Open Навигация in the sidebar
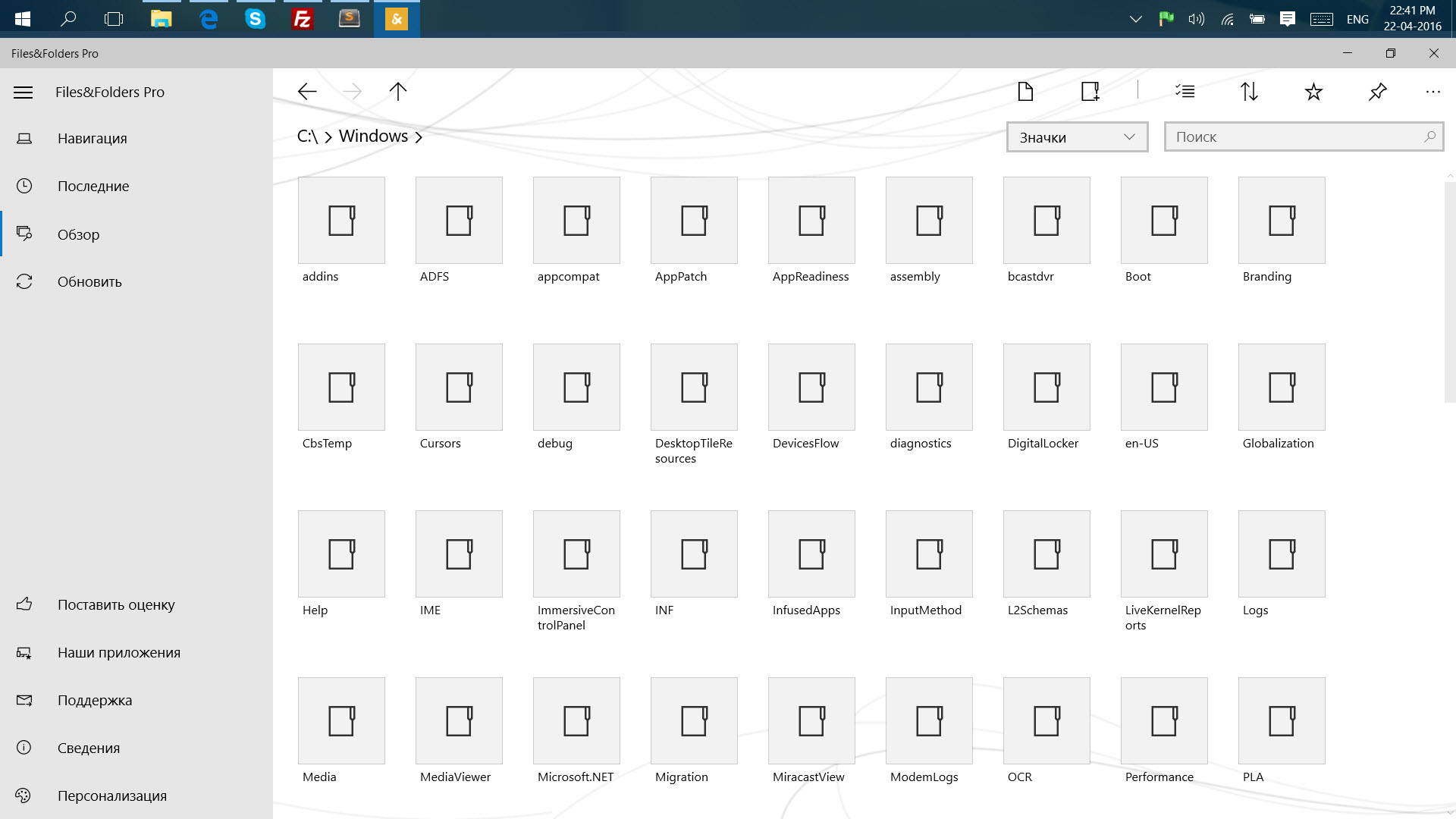 coord(93,139)
